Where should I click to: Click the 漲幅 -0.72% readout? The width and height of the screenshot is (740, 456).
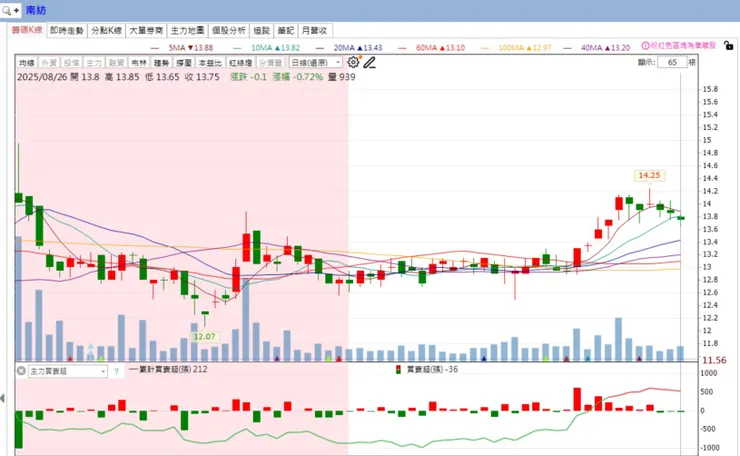(x=298, y=77)
